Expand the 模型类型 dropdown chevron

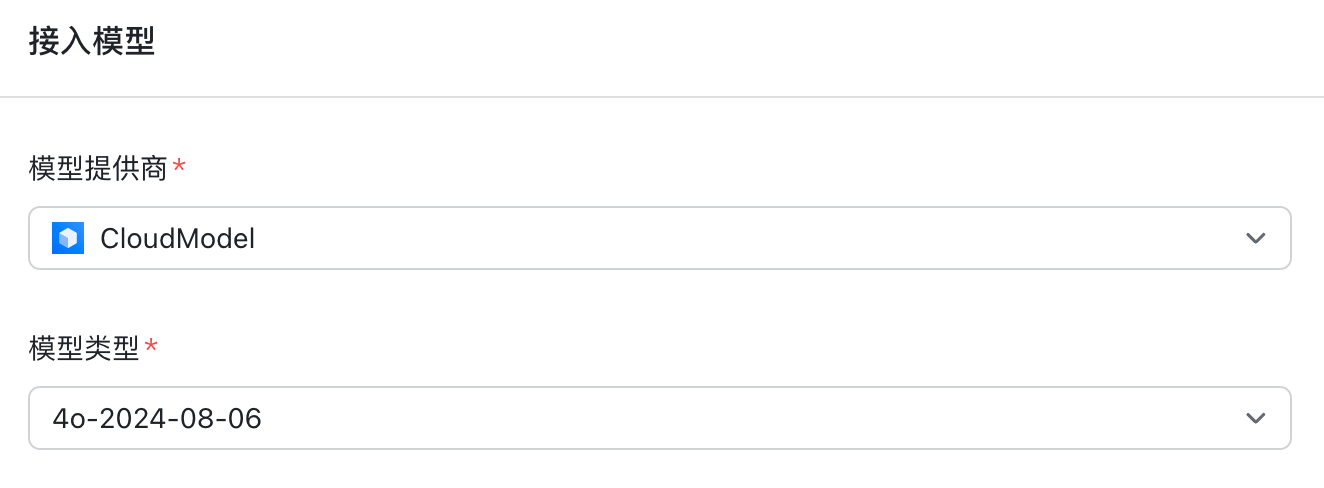pyautogui.click(x=1255, y=418)
